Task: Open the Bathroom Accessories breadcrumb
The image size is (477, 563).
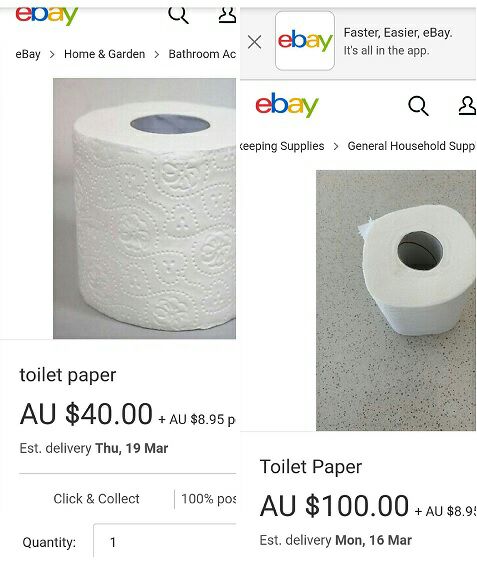Action: (202, 54)
